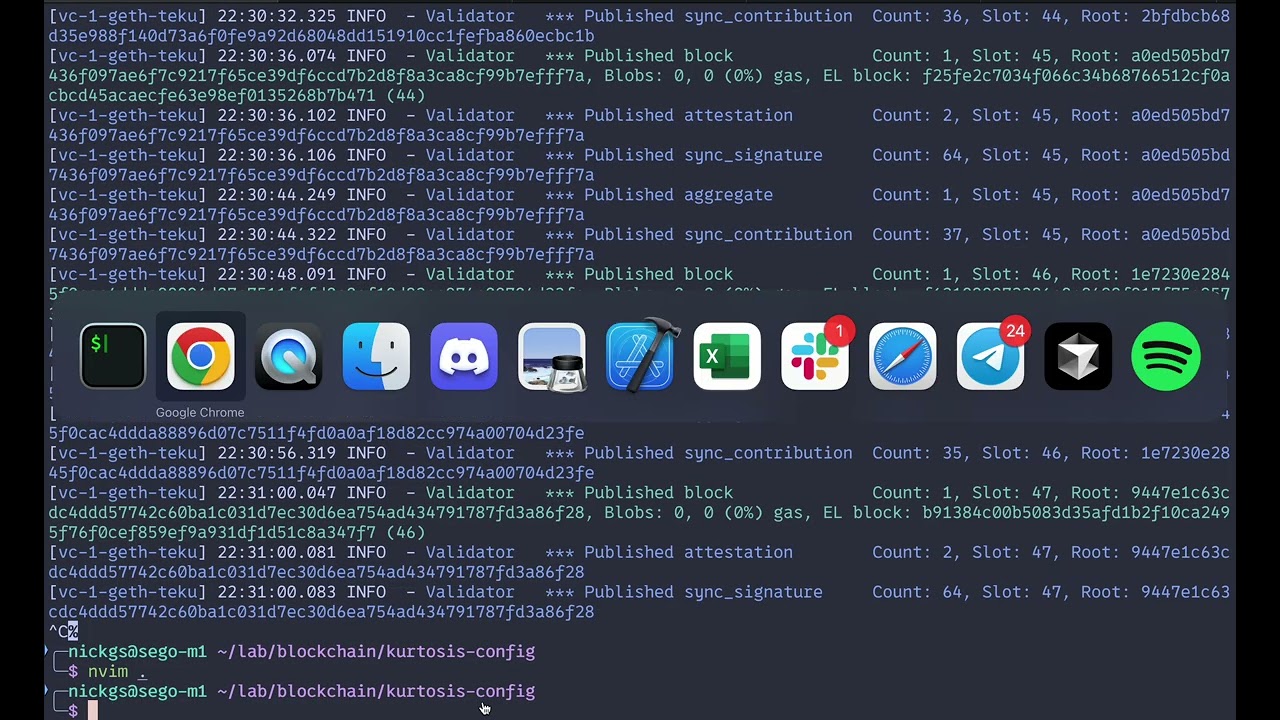Click the Slack notification badge showing 1
The height and width of the screenshot is (720, 1280).
pyautogui.click(x=840, y=331)
